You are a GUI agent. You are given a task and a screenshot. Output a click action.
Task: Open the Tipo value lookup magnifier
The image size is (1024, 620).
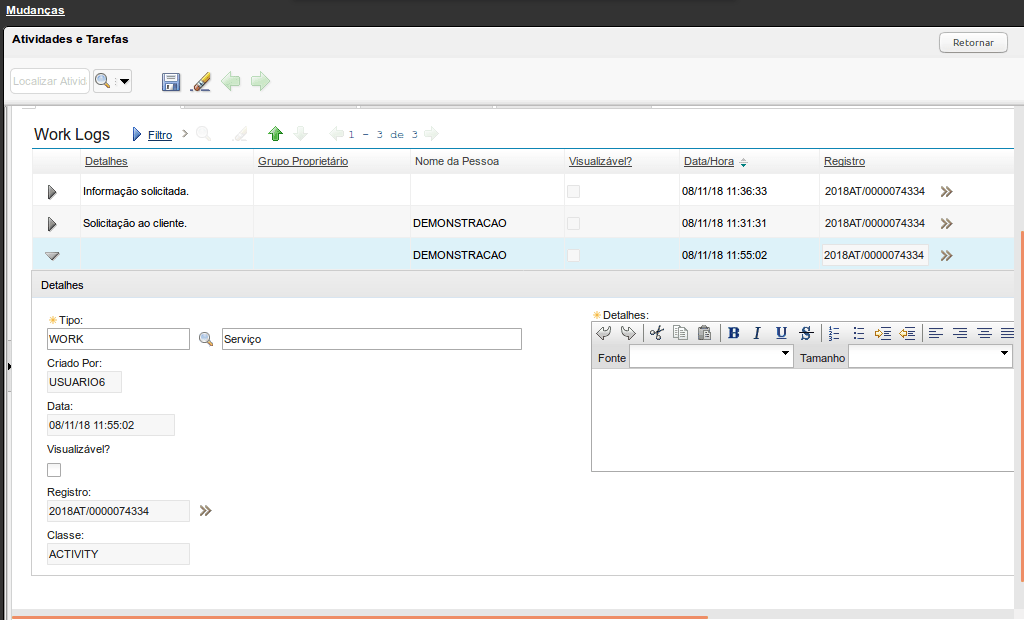pos(206,339)
